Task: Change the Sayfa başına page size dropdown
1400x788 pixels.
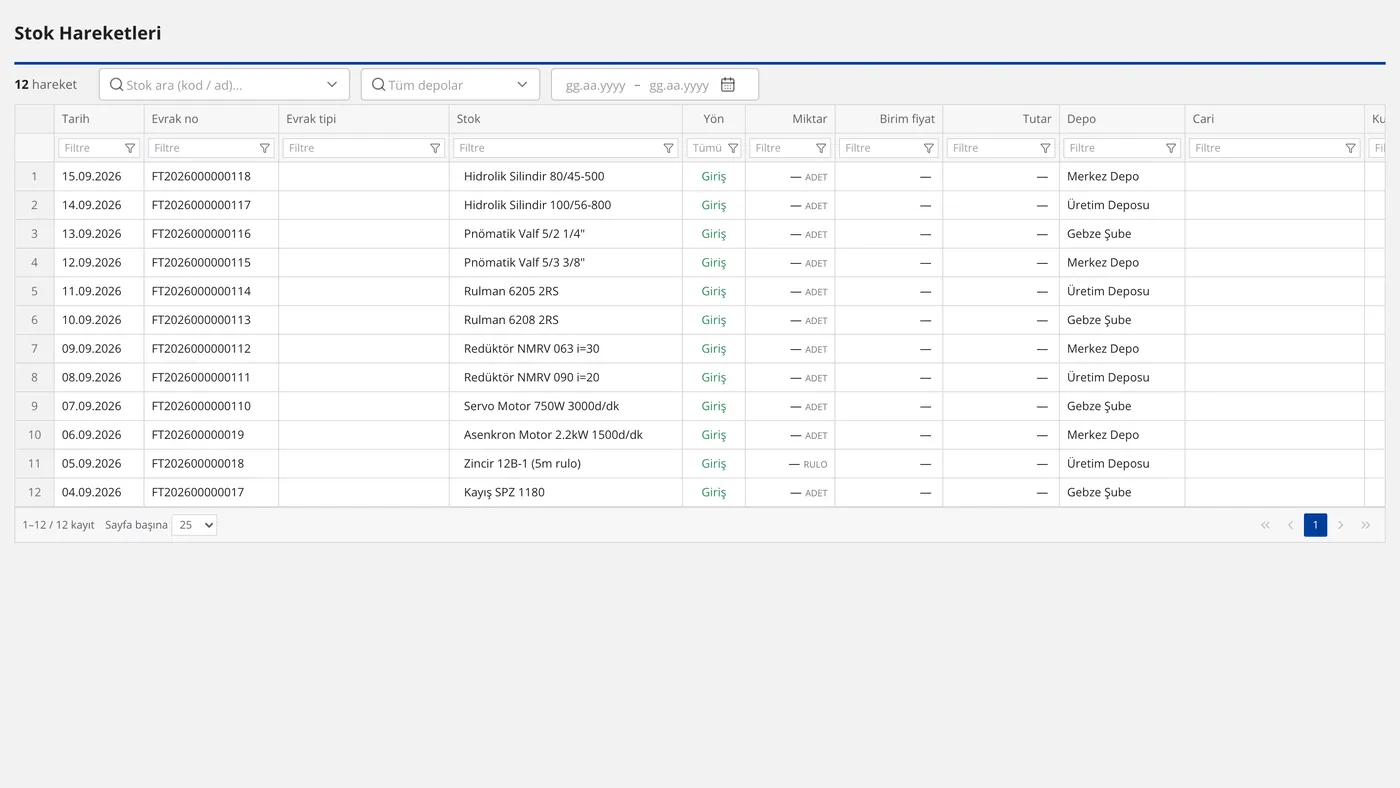Action: click(194, 525)
